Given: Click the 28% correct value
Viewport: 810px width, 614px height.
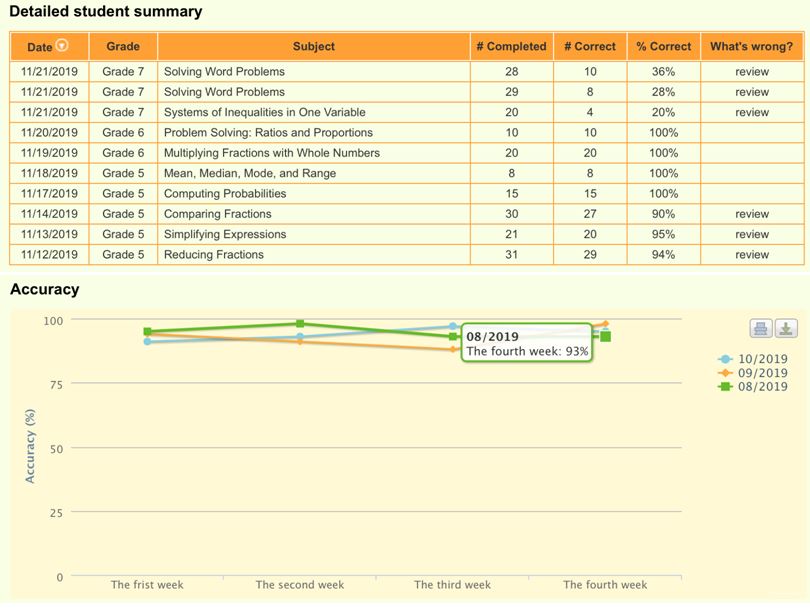Looking at the screenshot, I should click(663, 92).
